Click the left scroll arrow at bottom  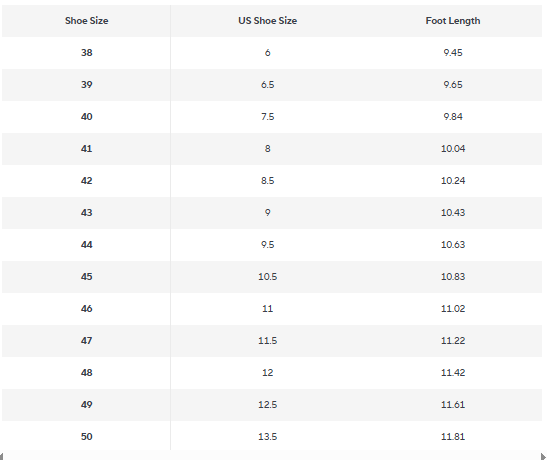[2, 456]
